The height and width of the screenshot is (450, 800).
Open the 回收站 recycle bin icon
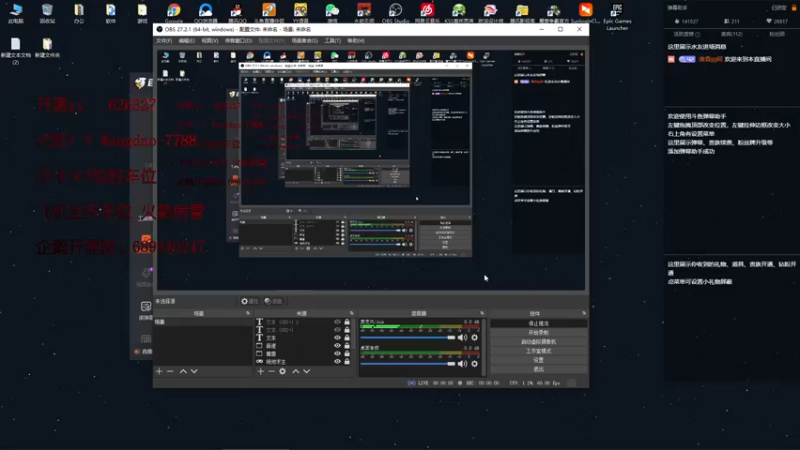(47, 13)
